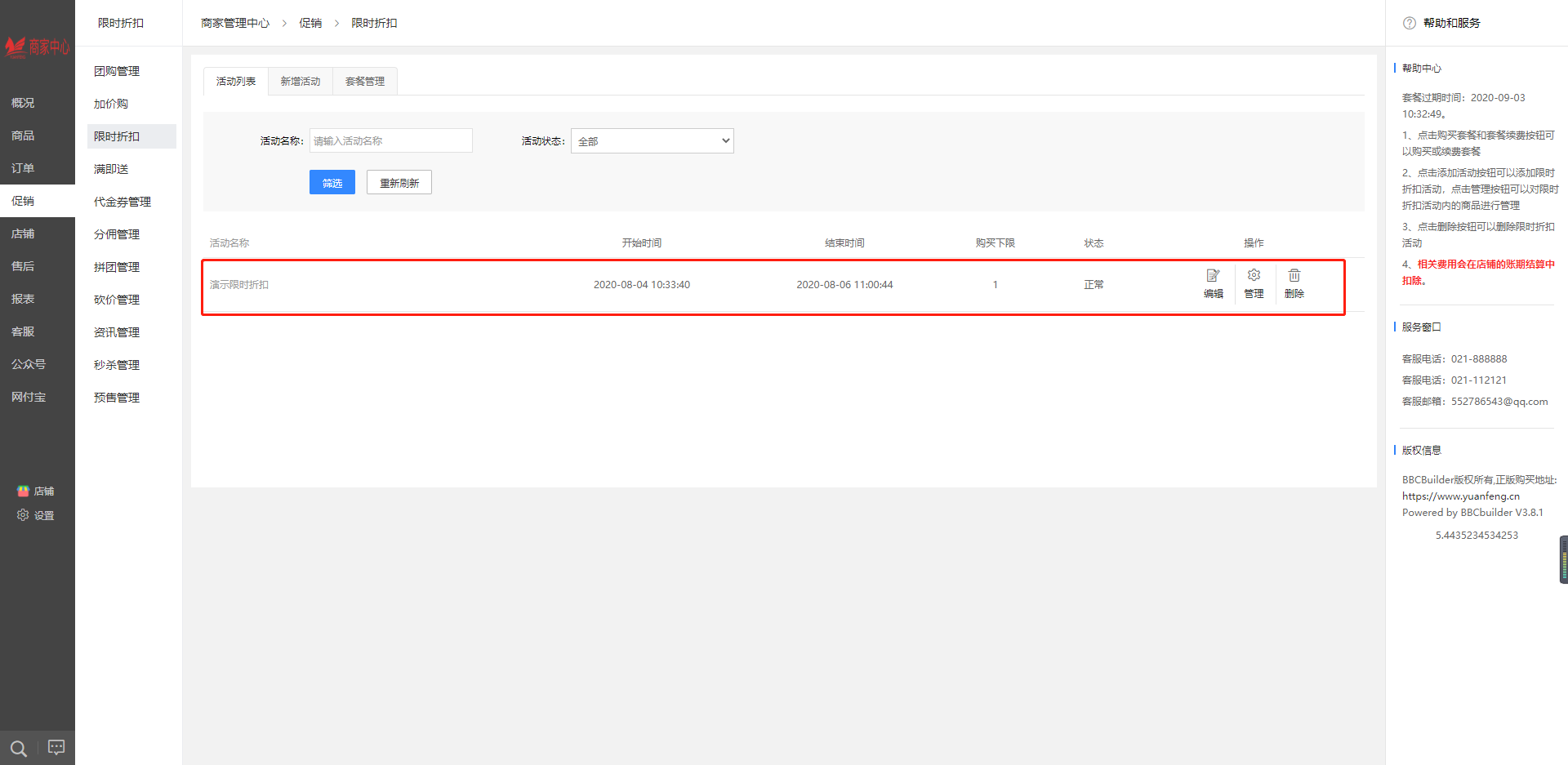Expand the 活动状态 dropdown showing 全部
Viewport: 1568px width, 765px height.
[653, 140]
